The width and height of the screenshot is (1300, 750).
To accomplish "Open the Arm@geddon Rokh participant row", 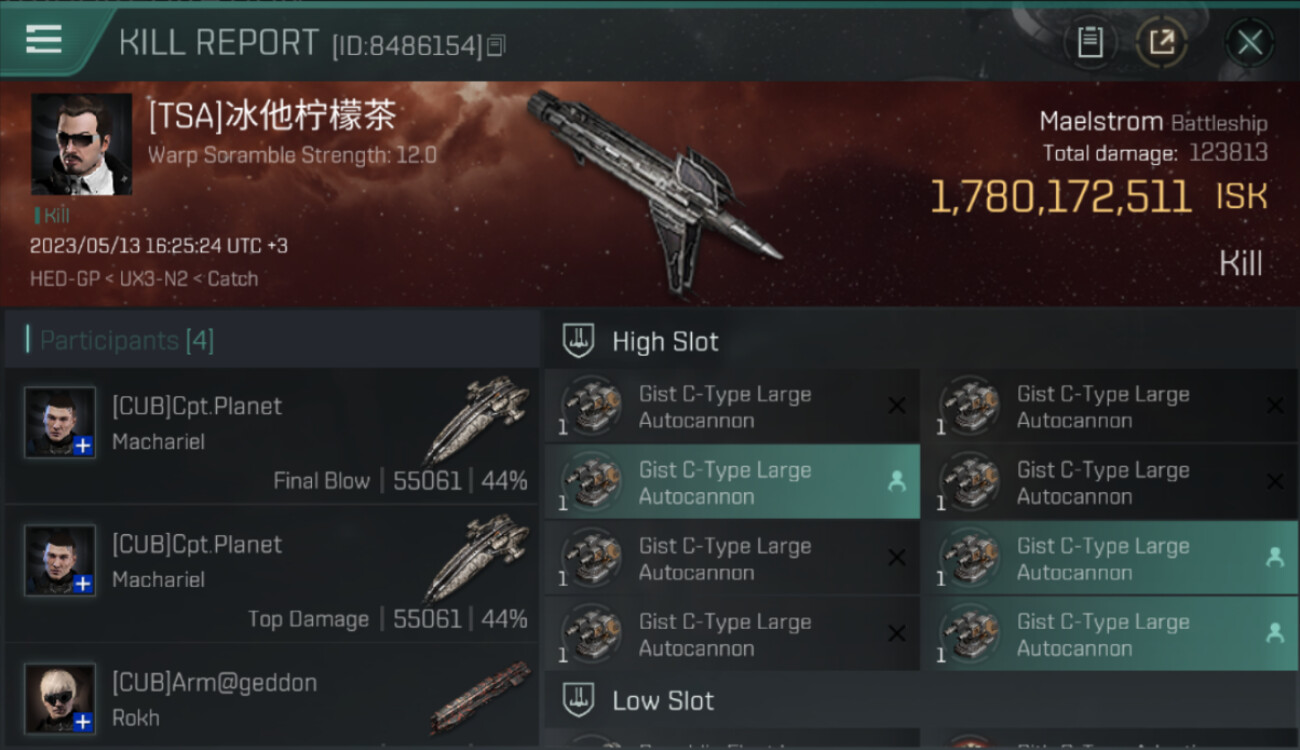I will coord(272,698).
